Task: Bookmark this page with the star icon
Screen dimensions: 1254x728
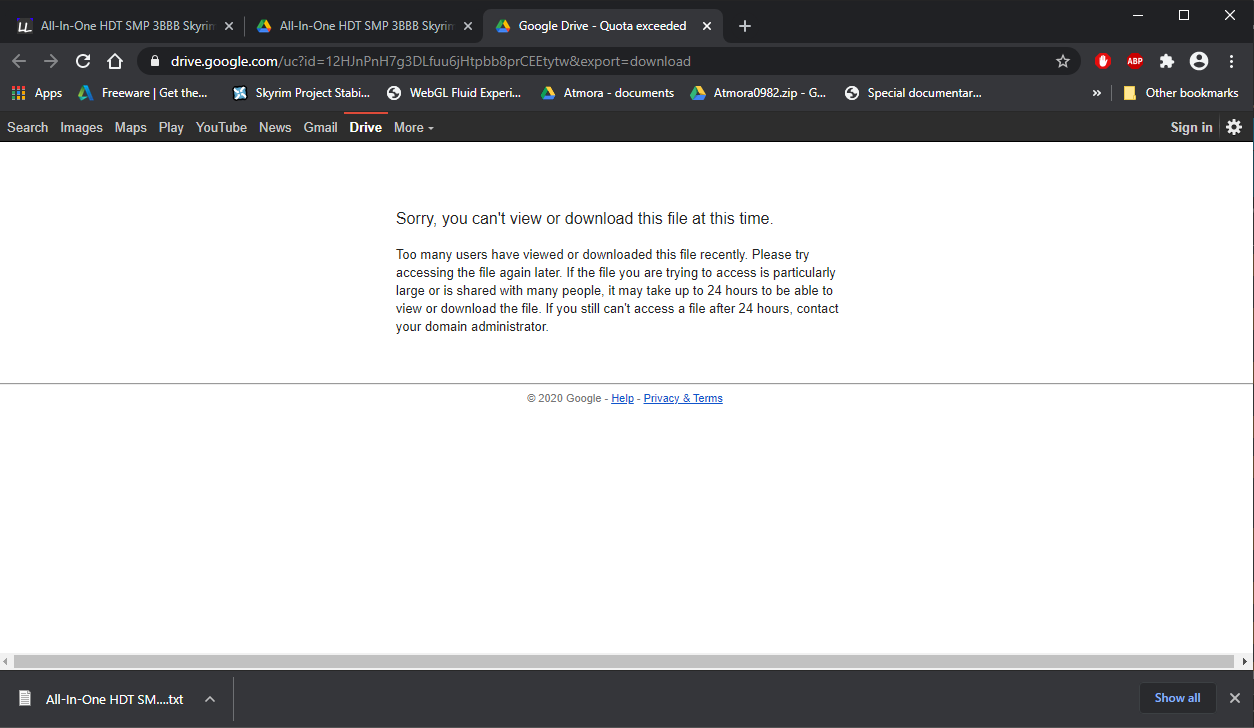Action: click(x=1063, y=61)
